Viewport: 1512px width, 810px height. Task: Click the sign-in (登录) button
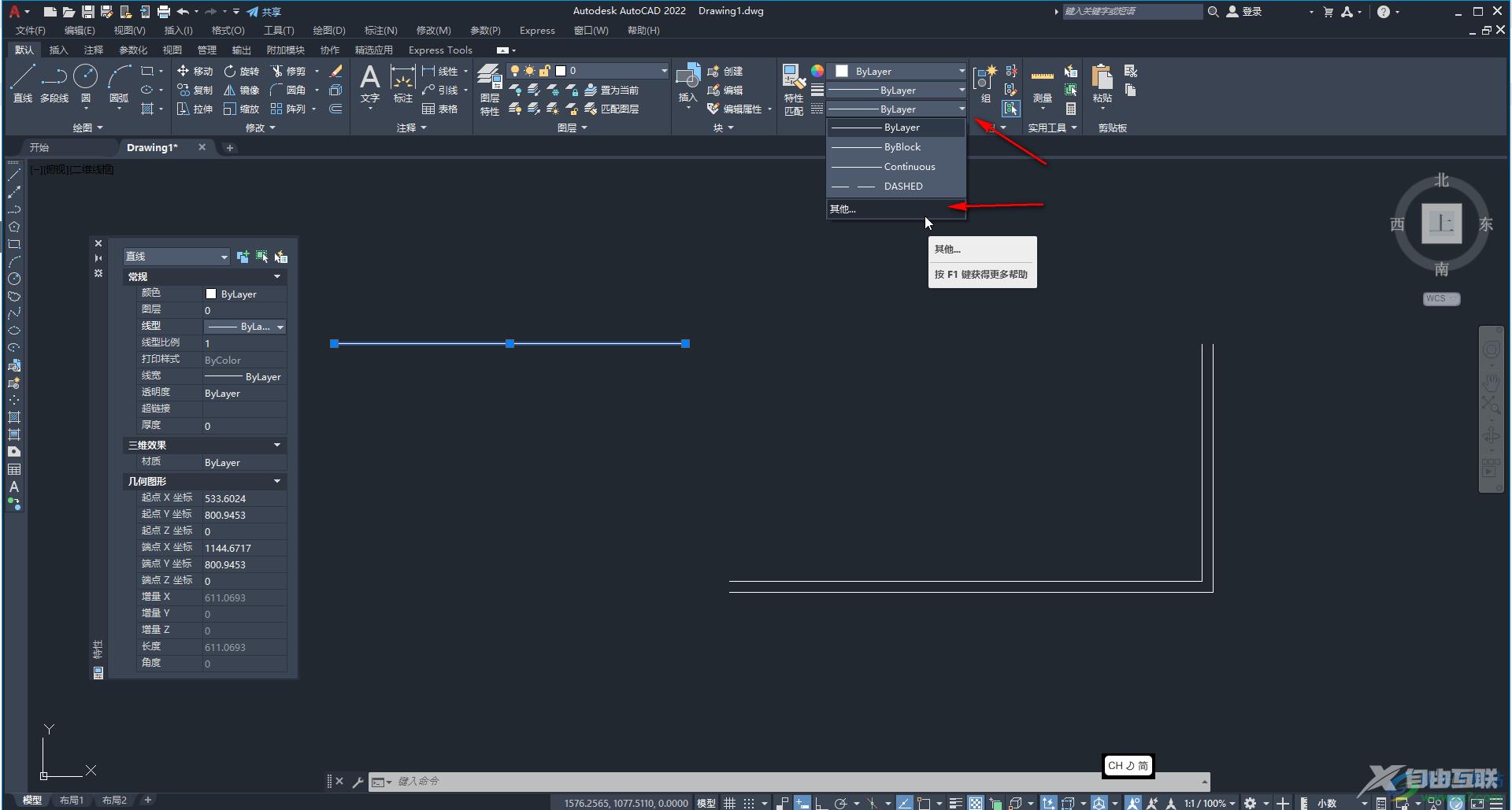[x=1244, y=12]
